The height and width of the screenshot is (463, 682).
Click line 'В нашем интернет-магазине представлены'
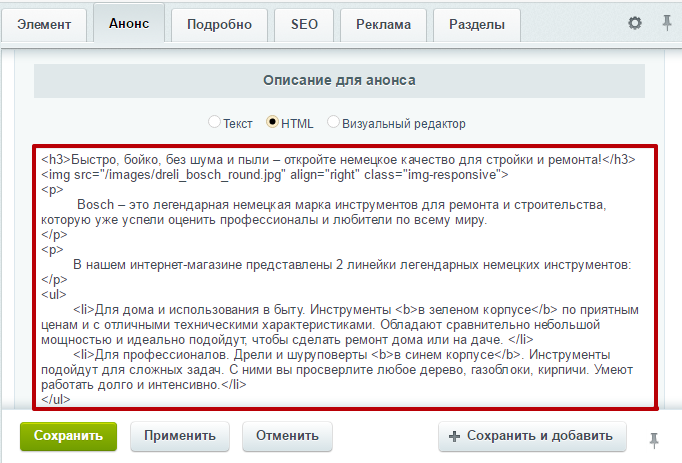coord(352,265)
